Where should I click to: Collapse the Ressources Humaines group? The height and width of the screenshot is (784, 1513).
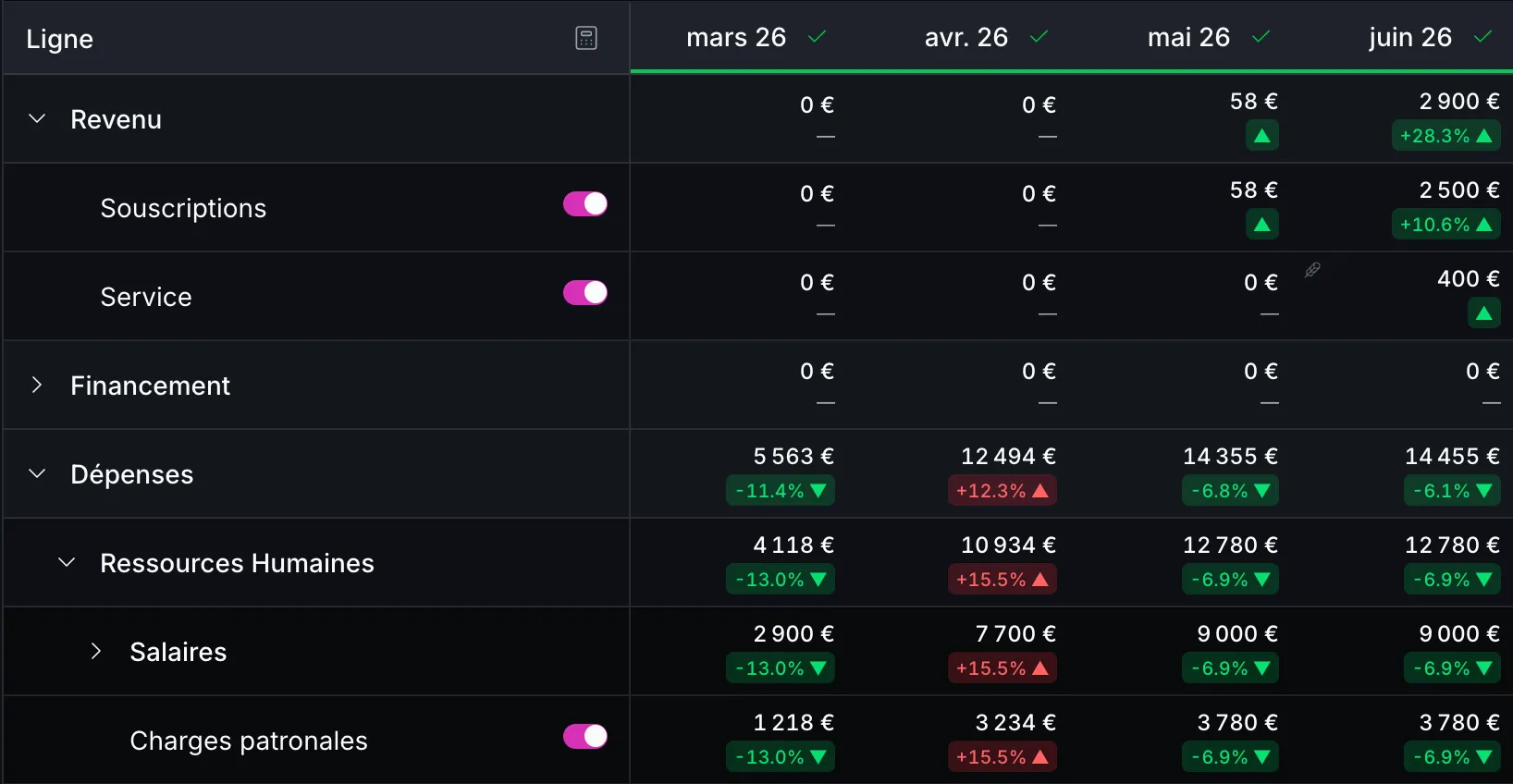tap(67, 562)
